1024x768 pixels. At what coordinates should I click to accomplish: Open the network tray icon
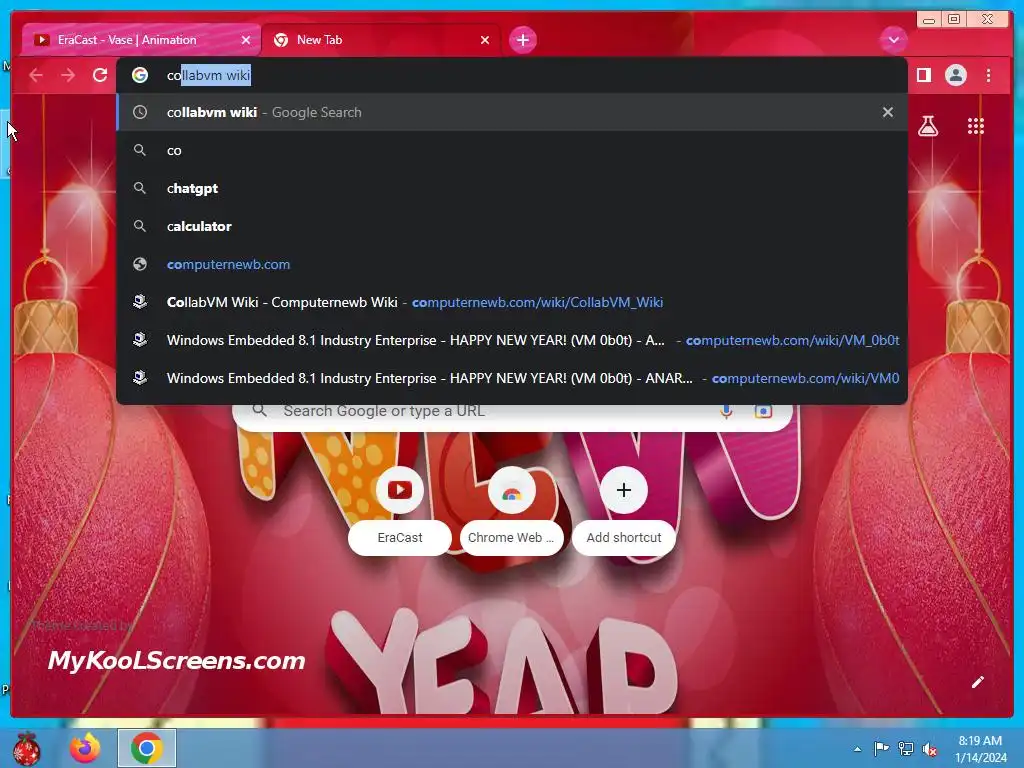(906, 749)
